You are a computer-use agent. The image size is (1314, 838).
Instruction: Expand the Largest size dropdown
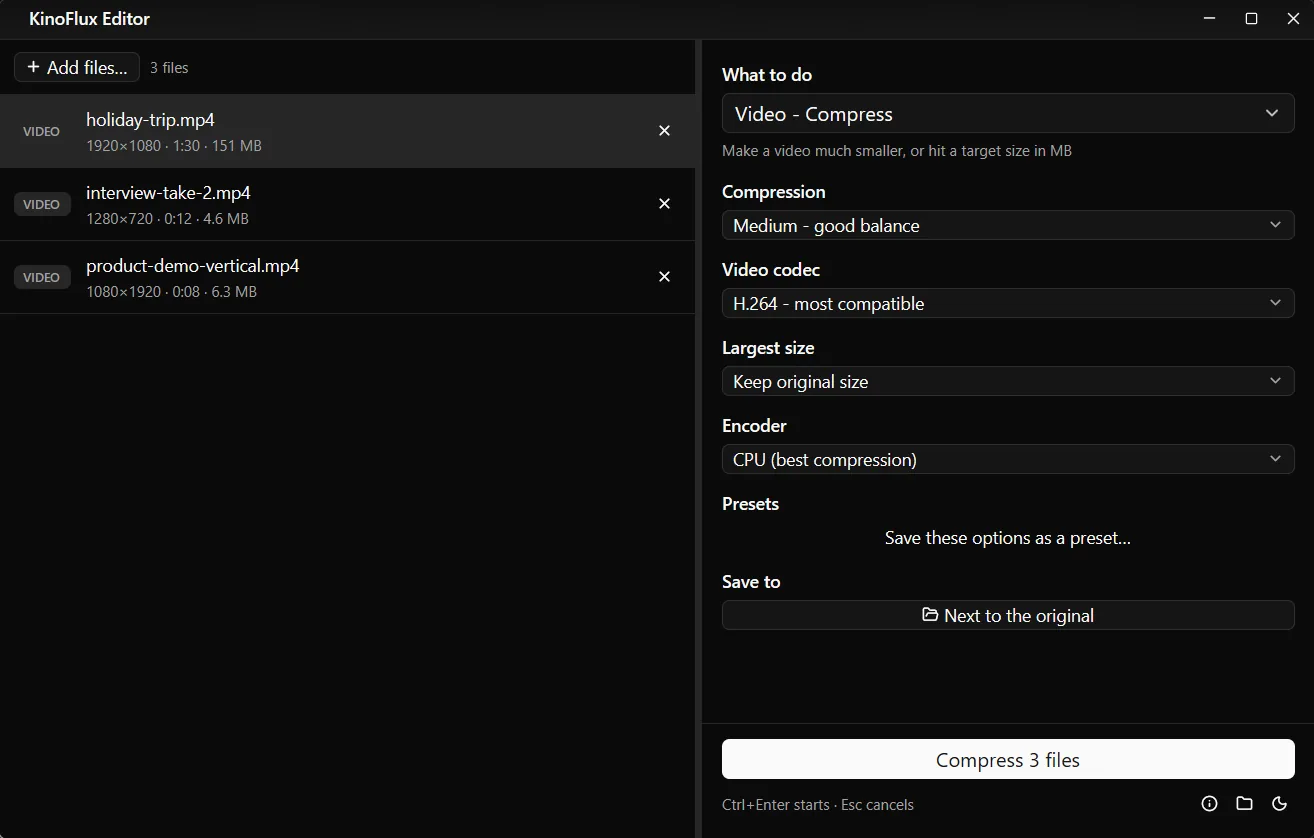(1008, 381)
